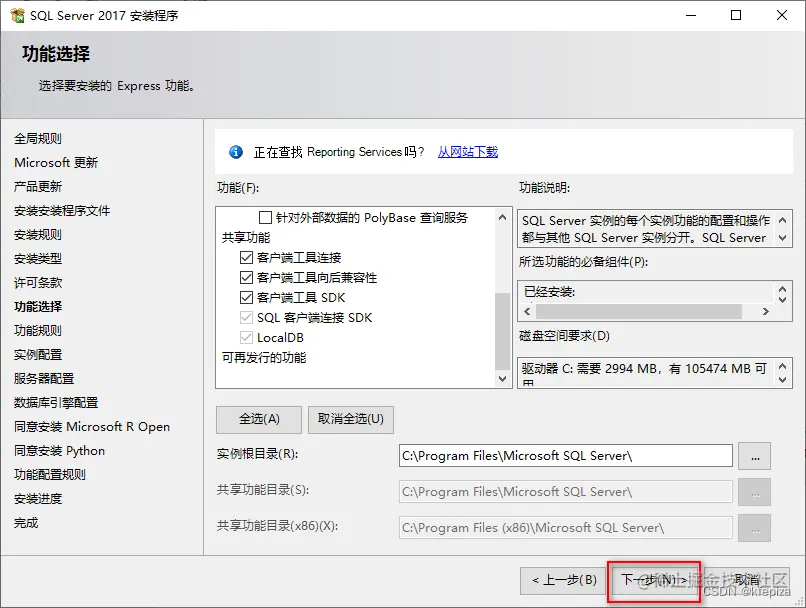Image resolution: width=806 pixels, height=608 pixels.
Task: Check the PolyBase 查询服务 checkbox
Action: [265, 218]
